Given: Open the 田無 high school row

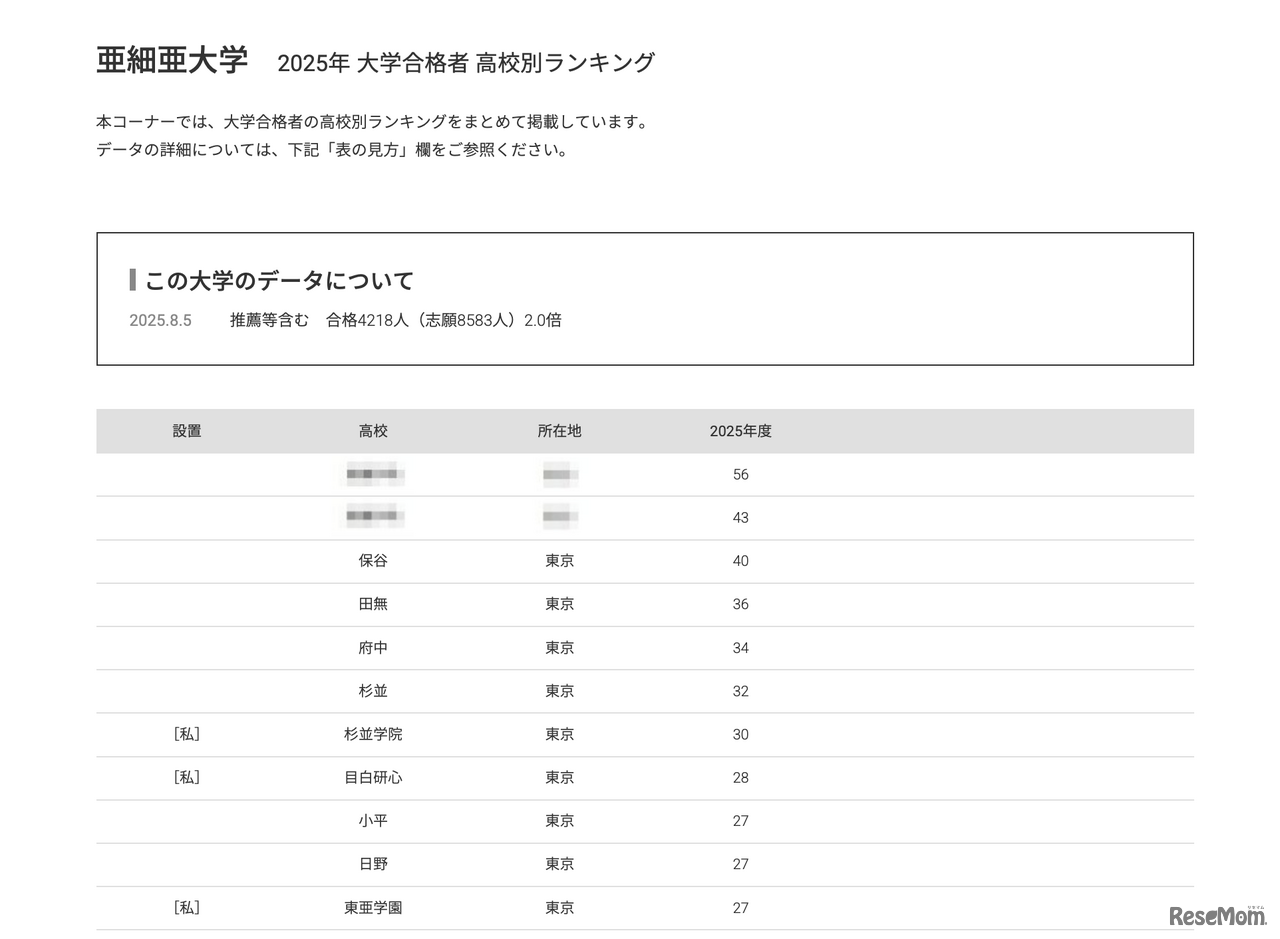Looking at the screenshot, I should click(x=374, y=604).
